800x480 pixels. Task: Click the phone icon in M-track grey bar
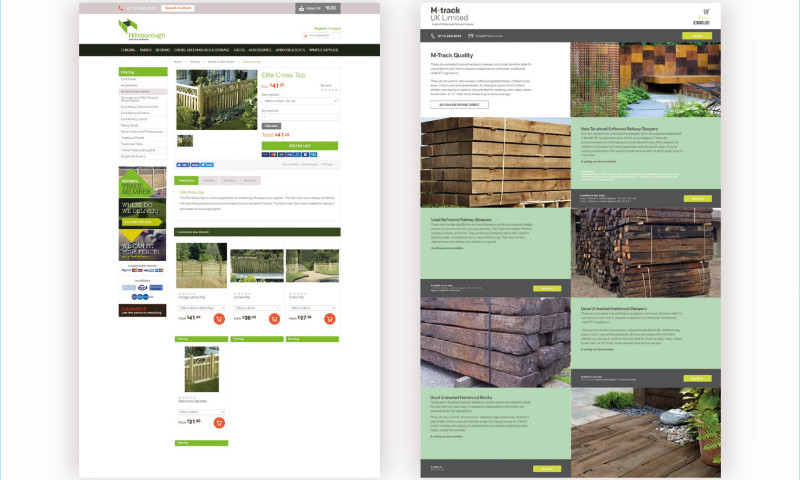[x=433, y=36]
